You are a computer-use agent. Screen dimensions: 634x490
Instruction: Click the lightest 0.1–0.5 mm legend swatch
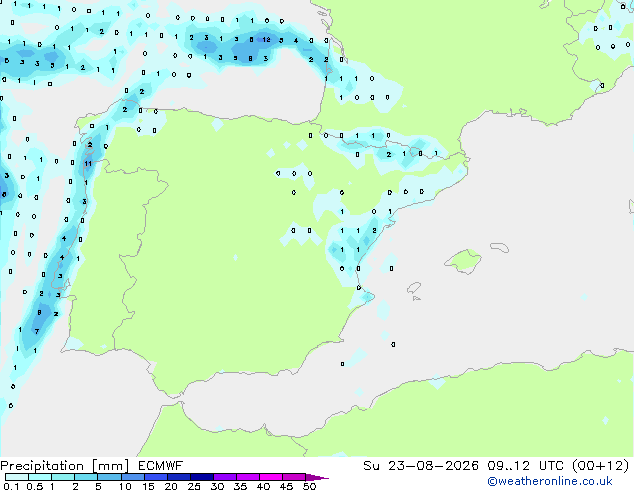pyautogui.click(x=17, y=477)
